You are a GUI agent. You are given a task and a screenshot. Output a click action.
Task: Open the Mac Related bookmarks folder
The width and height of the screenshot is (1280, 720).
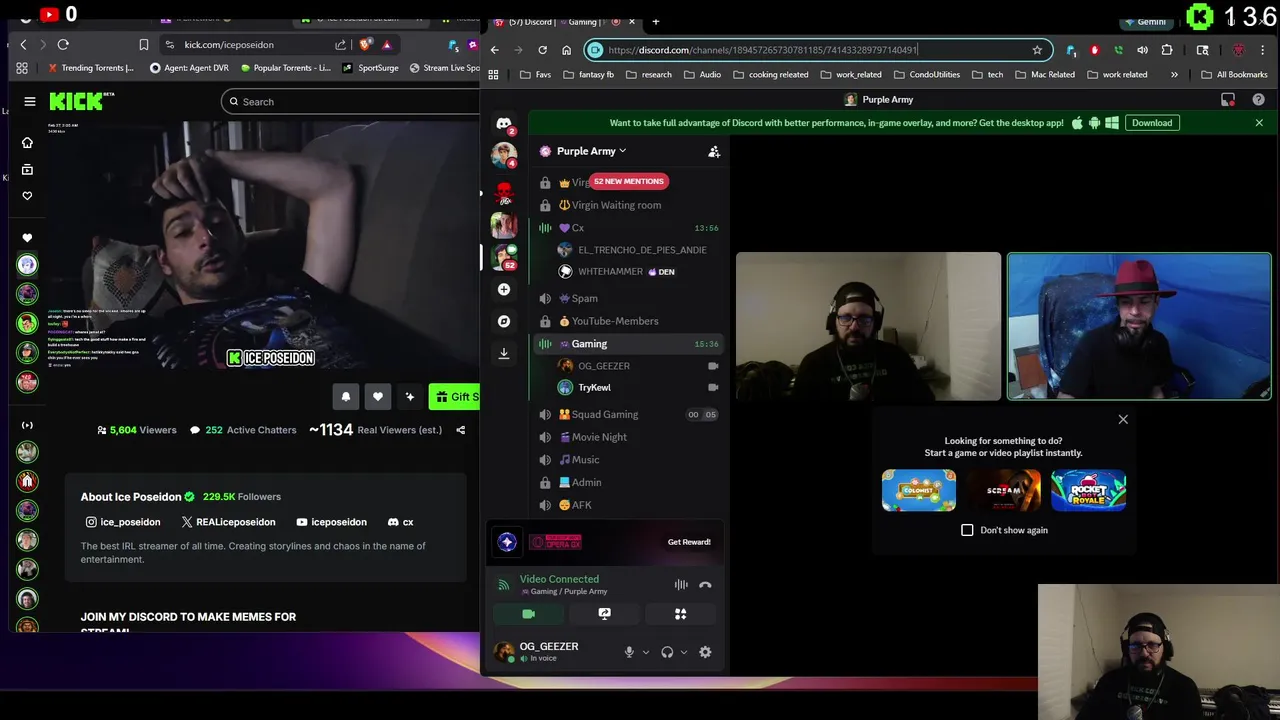coord(1045,74)
